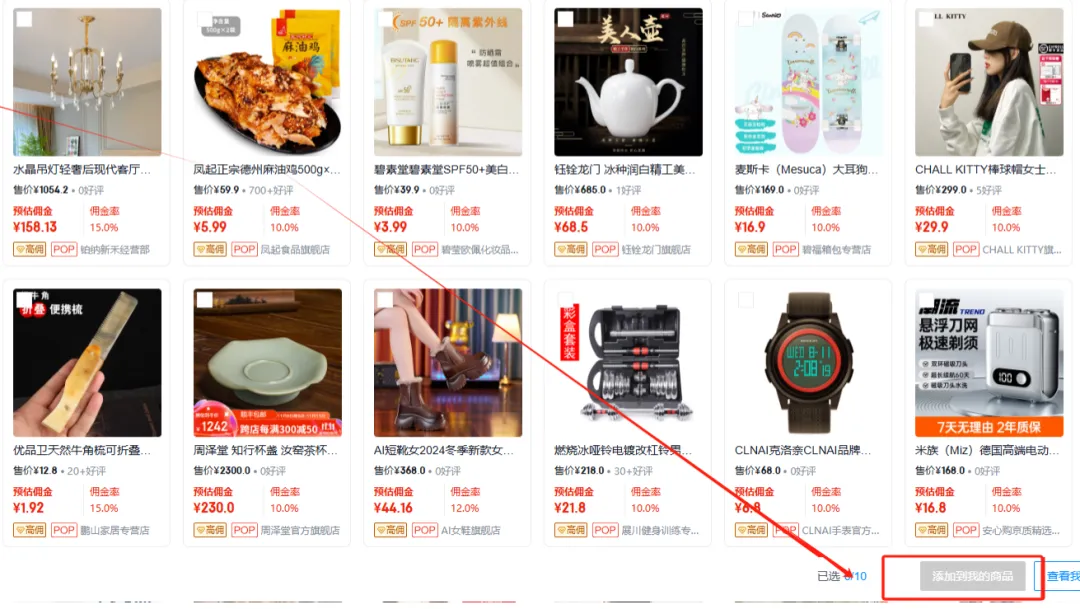The height and width of the screenshot is (609, 1080).
Task: Tick the checkbox on the crystal chandelier product
Action: [x=24, y=19]
